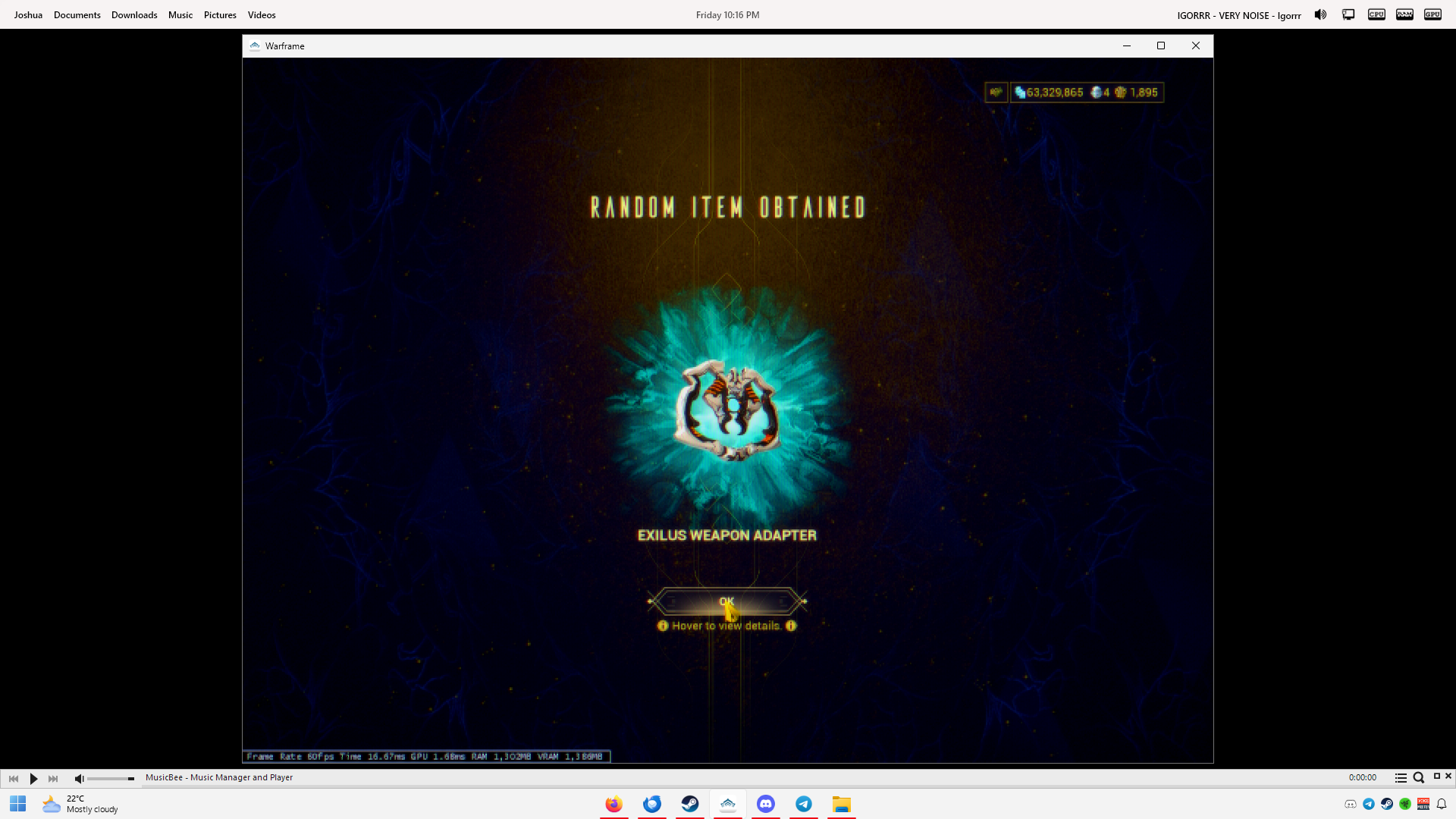Click the GPU monitor icon

pyautogui.click(x=1432, y=14)
